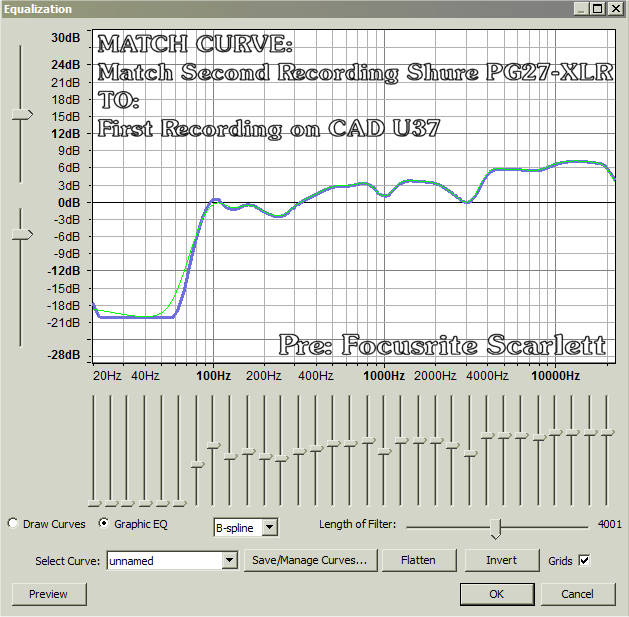Viewport: 629px width, 617px height.
Task: Click the unnamed curve name field
Action: click(x=165, y=560)
